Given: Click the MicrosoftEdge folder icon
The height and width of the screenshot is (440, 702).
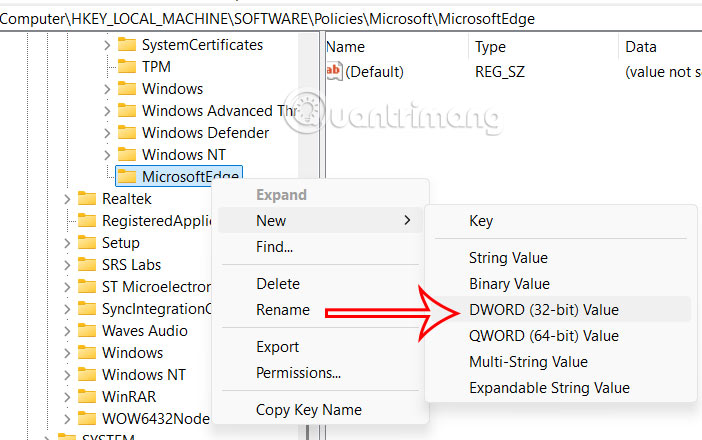Looking at the screenshot, I should click(x=127, y=176).
